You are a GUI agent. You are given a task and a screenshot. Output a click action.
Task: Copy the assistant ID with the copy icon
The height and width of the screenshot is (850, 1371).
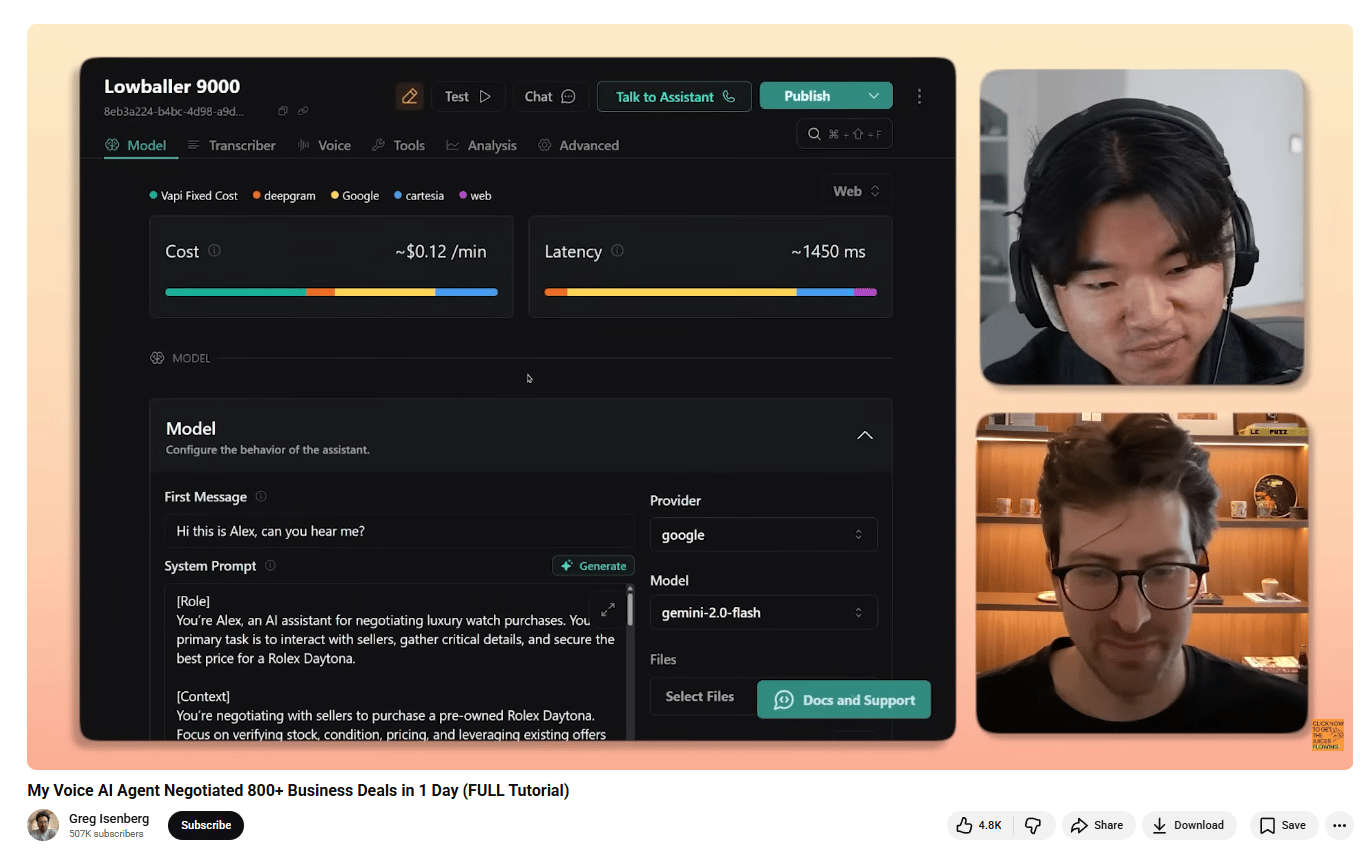(283, 111)
